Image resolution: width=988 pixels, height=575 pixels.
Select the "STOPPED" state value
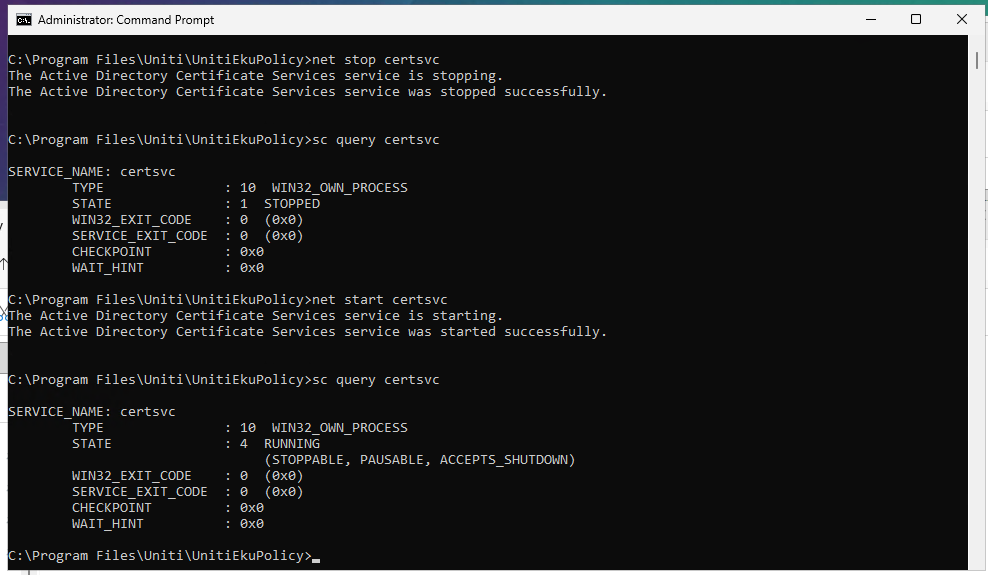(x=292, y=204)
